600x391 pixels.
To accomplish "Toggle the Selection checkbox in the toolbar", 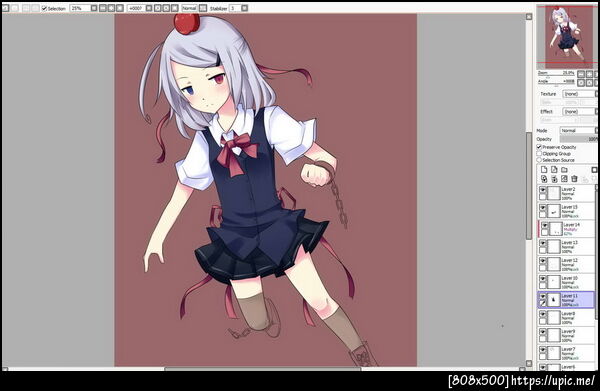I will click(x=44, y=8).
